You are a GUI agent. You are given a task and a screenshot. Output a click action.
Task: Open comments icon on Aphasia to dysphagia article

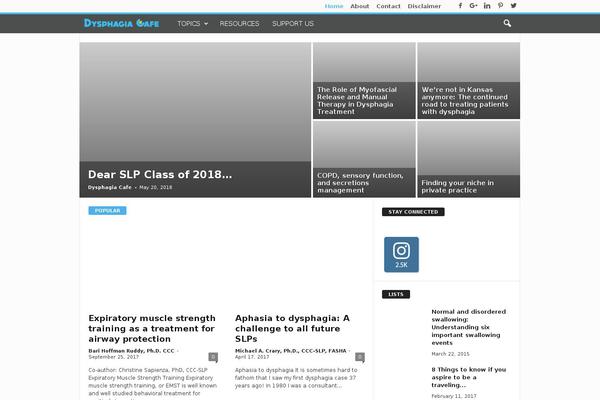tap(360, 357)
